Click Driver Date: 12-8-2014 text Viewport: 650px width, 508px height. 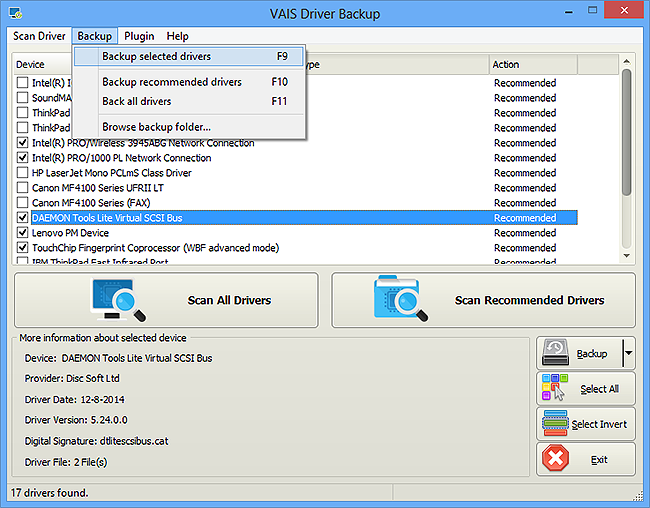(x=75, y=399)
